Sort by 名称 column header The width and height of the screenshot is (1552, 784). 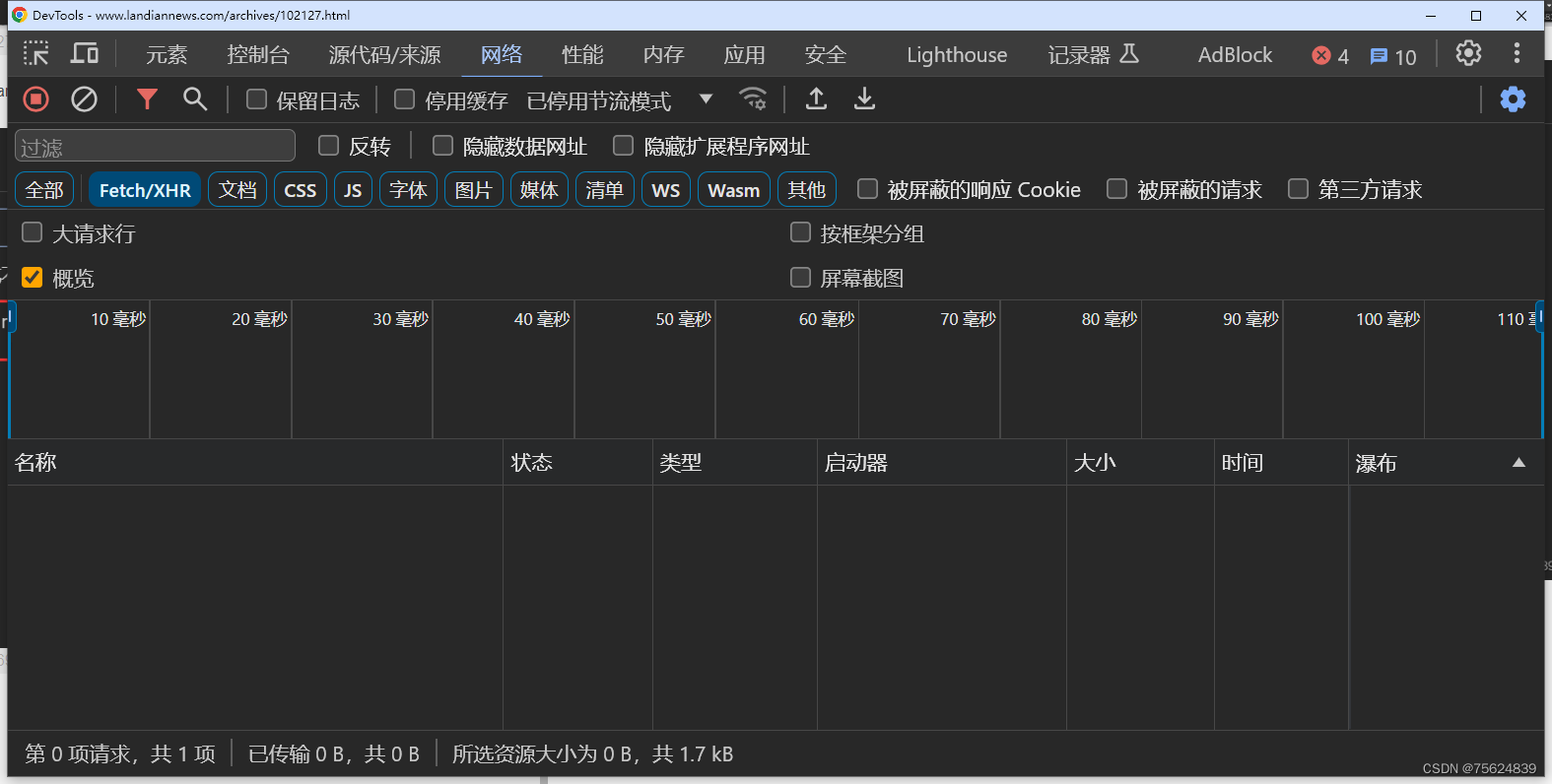255,462
